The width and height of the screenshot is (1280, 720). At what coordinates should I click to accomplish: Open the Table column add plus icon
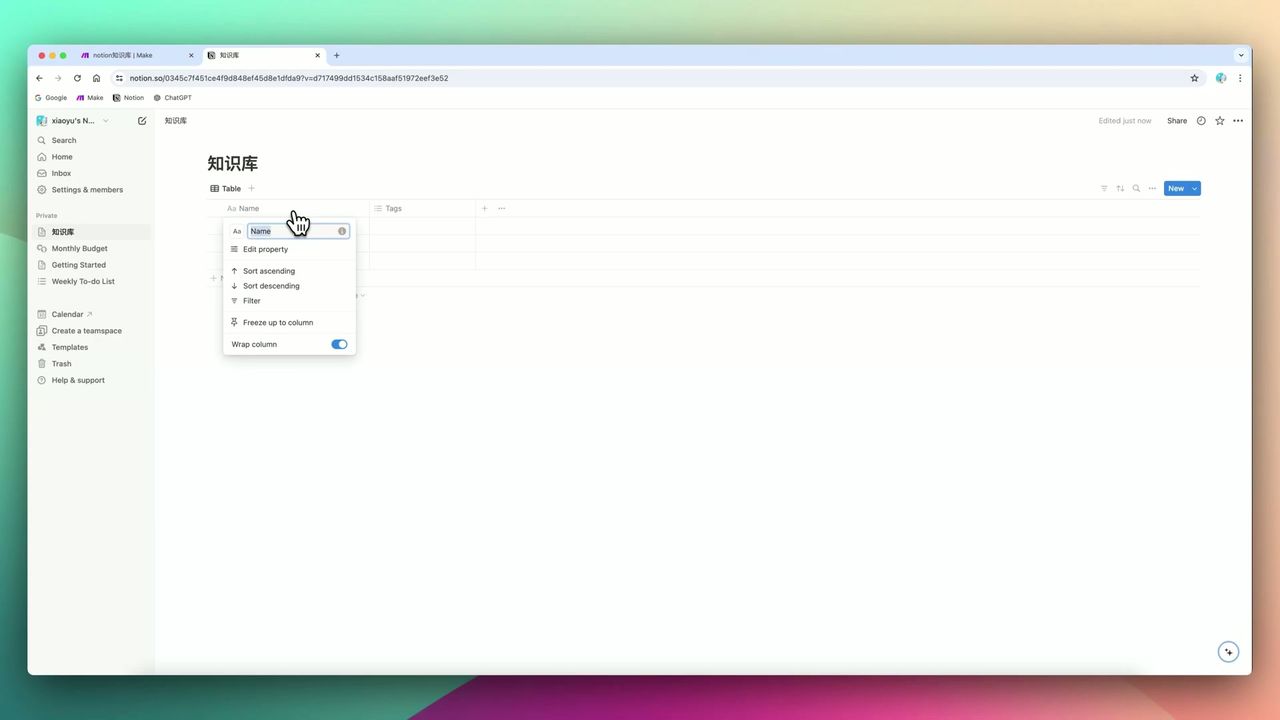484,208
